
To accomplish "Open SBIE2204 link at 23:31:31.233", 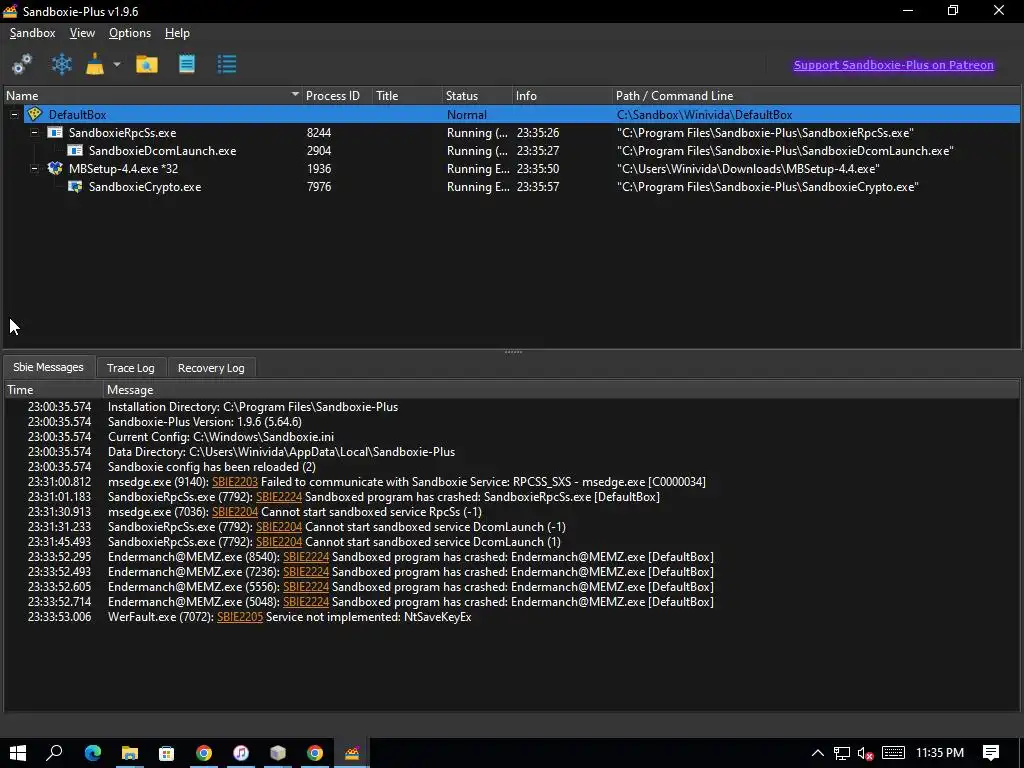I will tap(279, 527).
